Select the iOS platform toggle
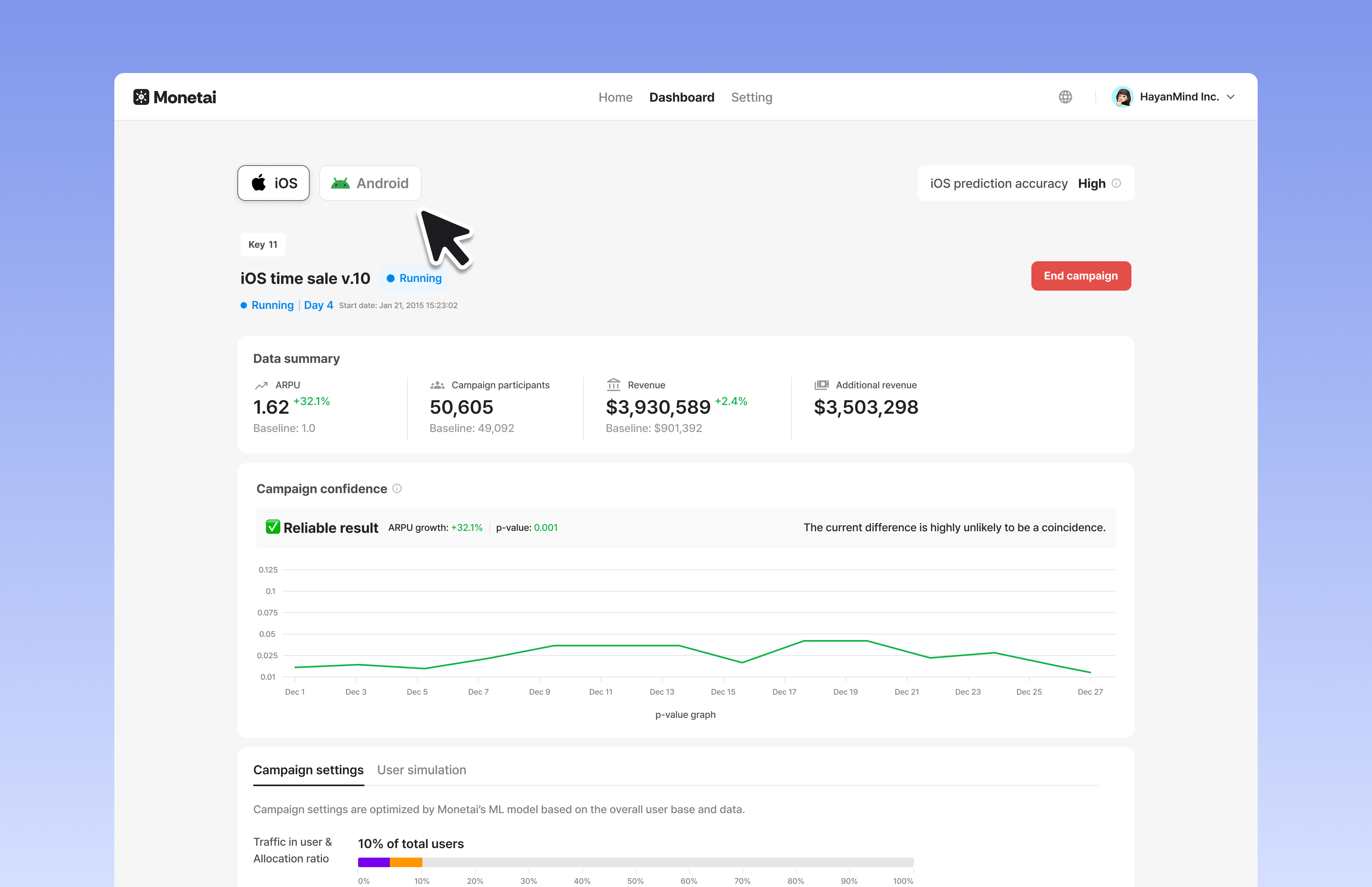Image resolution: width=1372 pixels, height=887 pixels. [274, 183]
